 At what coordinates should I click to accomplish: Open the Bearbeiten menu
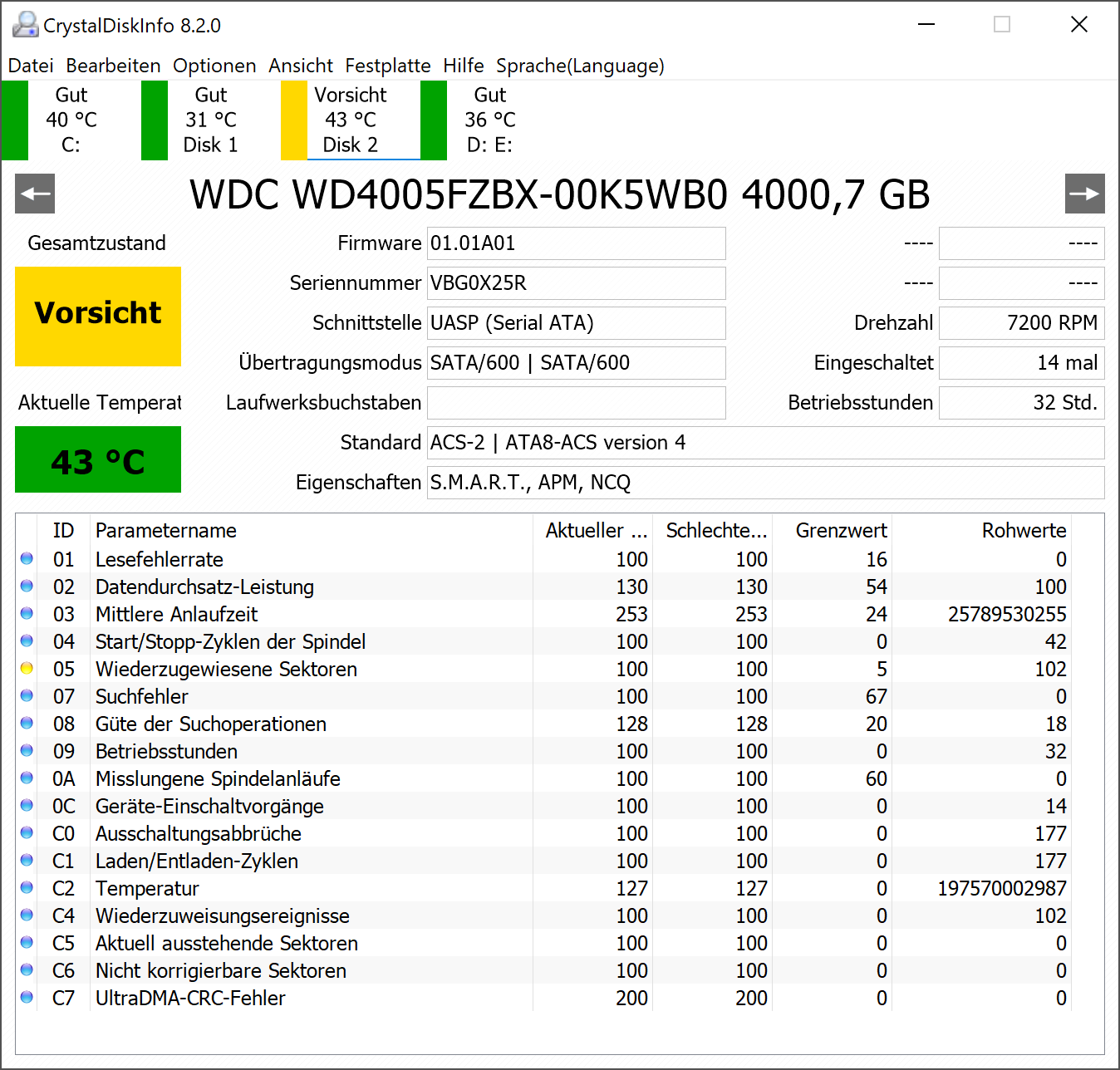(x=113, y=66)
